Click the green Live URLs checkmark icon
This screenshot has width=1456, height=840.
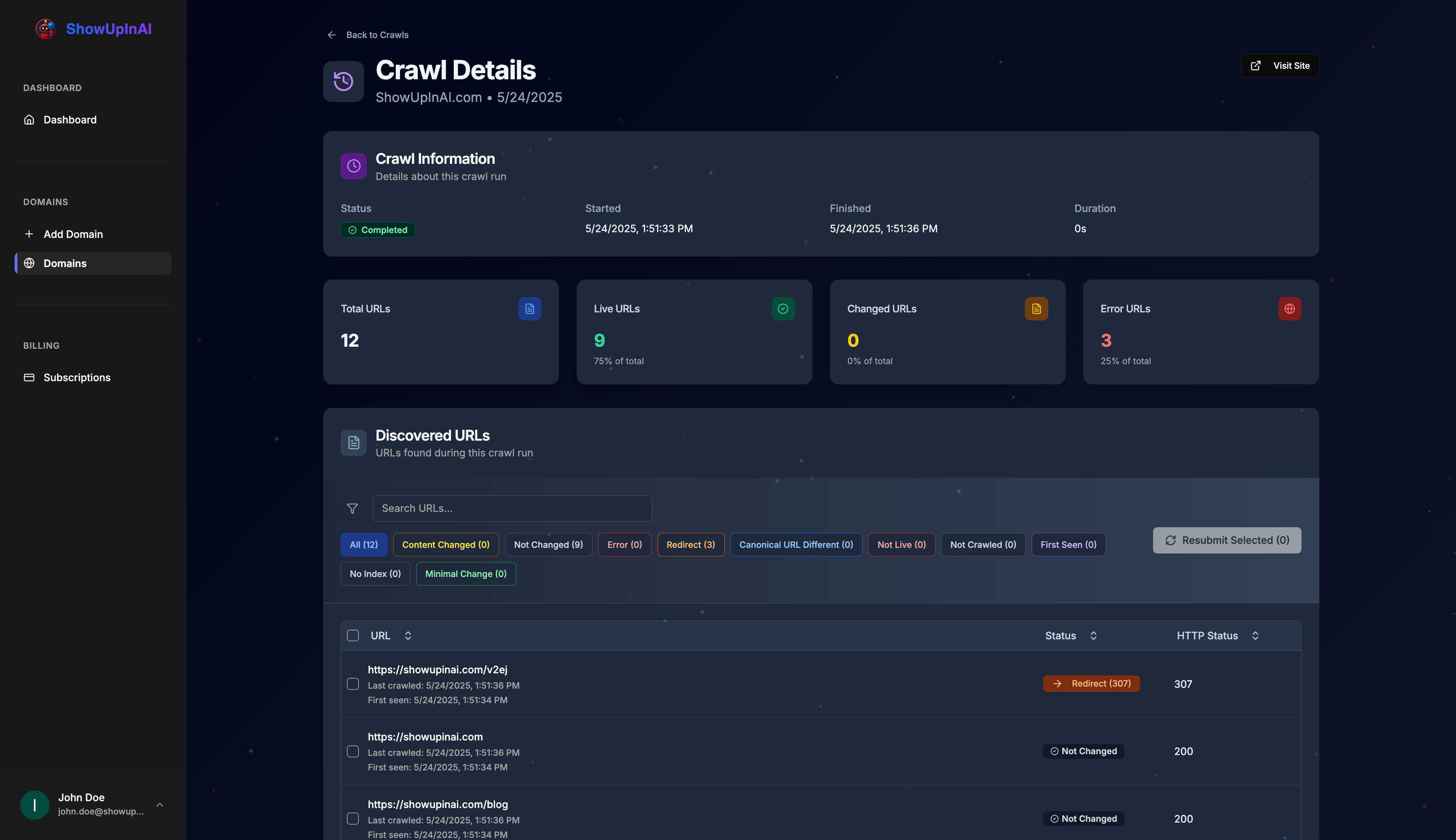[783, 309]
